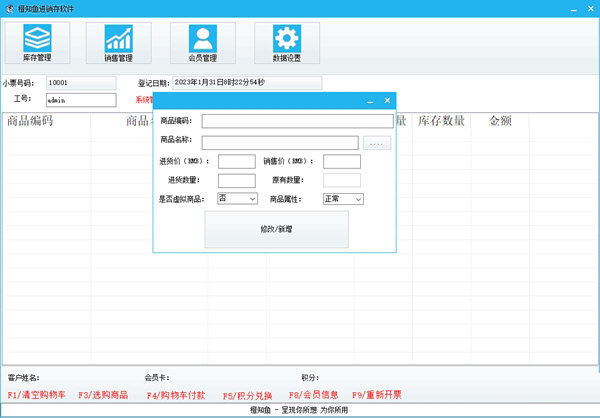
Task: Open 数据设置 data settings
Action: [x=287, y=42]
